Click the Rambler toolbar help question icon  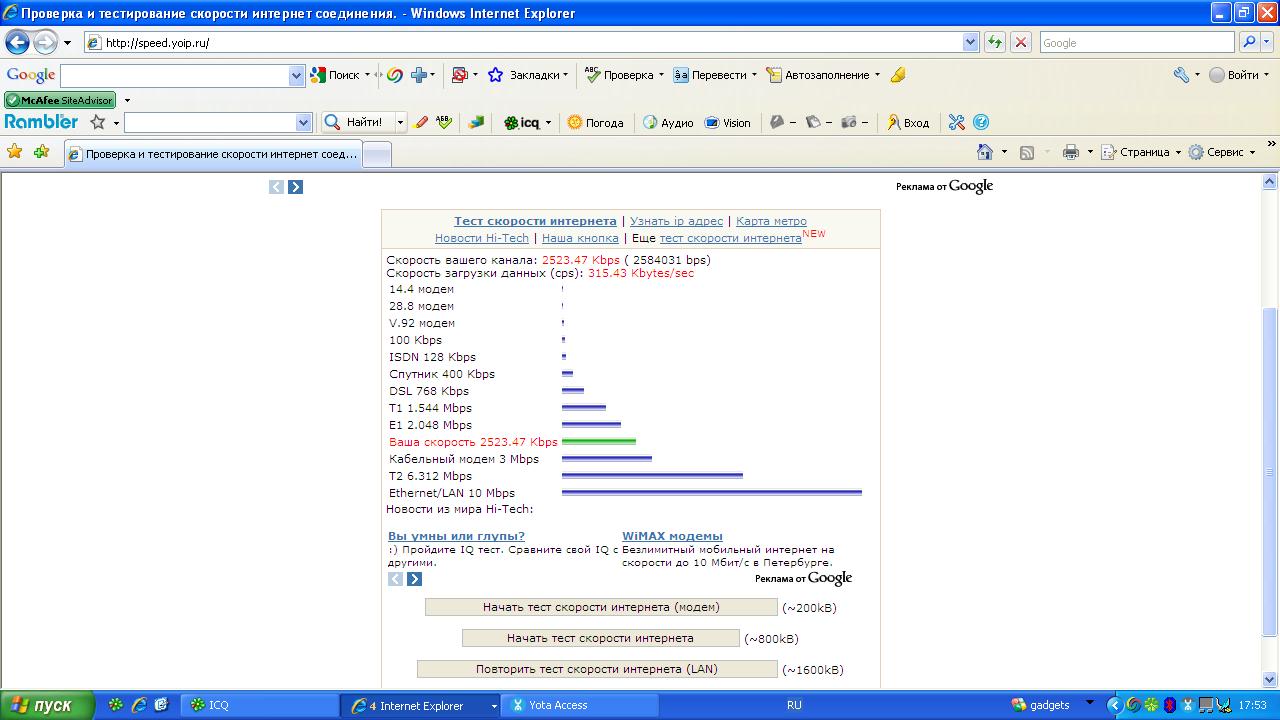click(981, 123)
